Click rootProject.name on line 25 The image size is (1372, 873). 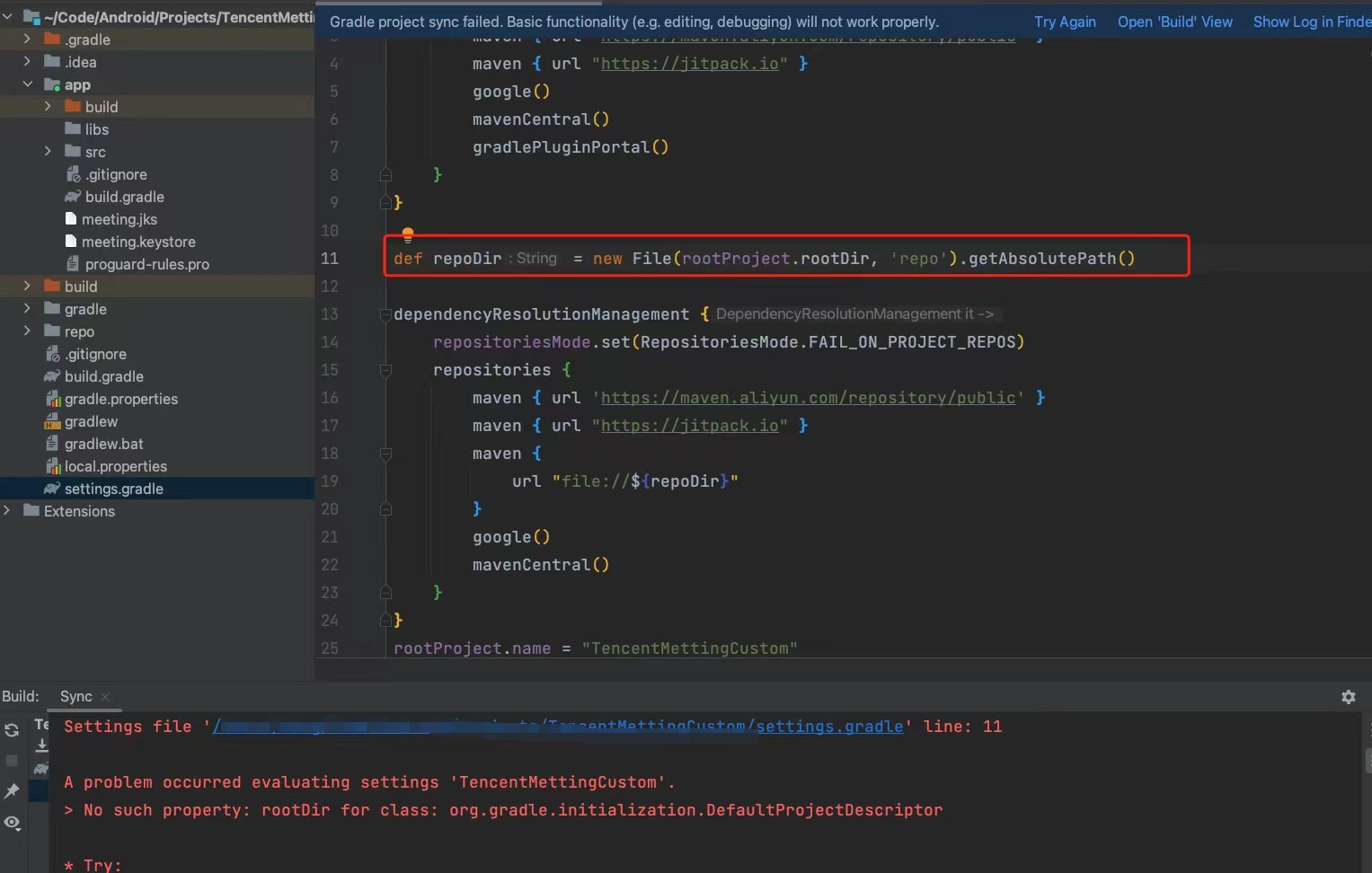point(472,648)
